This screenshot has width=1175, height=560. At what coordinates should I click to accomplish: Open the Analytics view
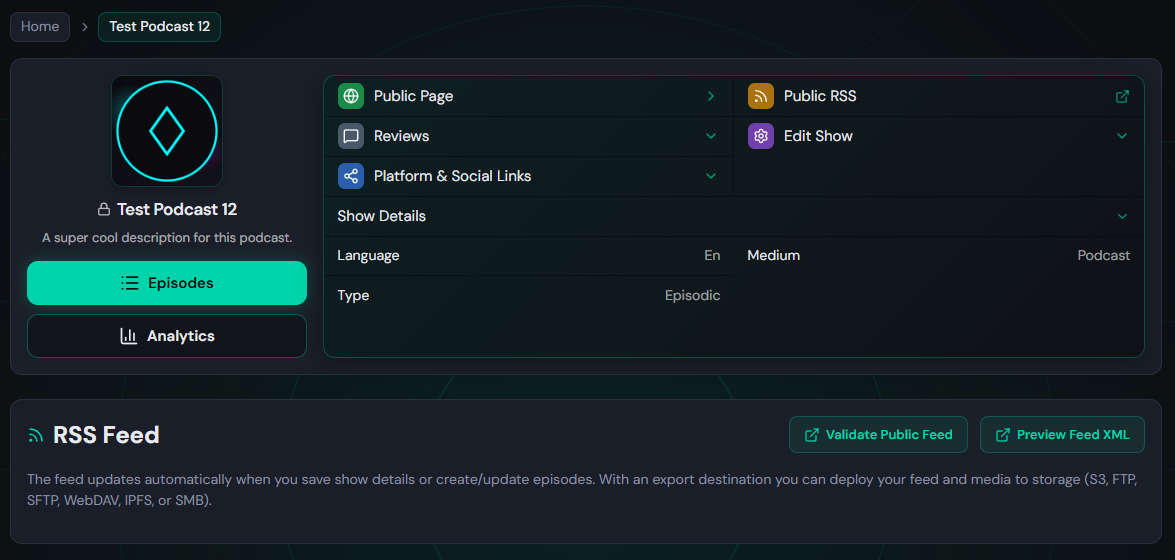(x=167, y=336)
